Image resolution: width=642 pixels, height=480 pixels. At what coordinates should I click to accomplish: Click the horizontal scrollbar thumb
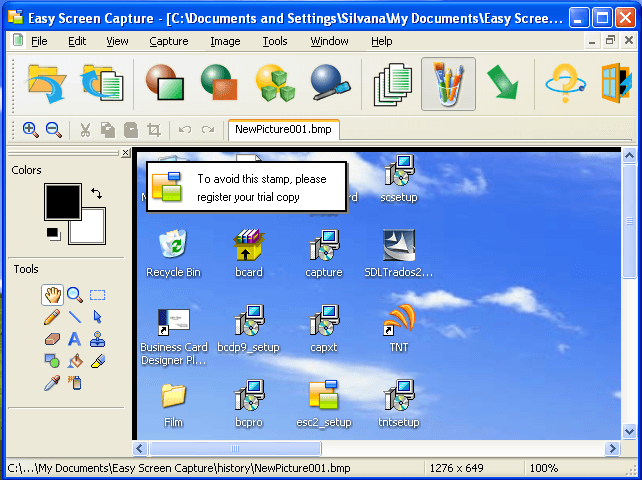pyautogui.click(x=235, y=448)
